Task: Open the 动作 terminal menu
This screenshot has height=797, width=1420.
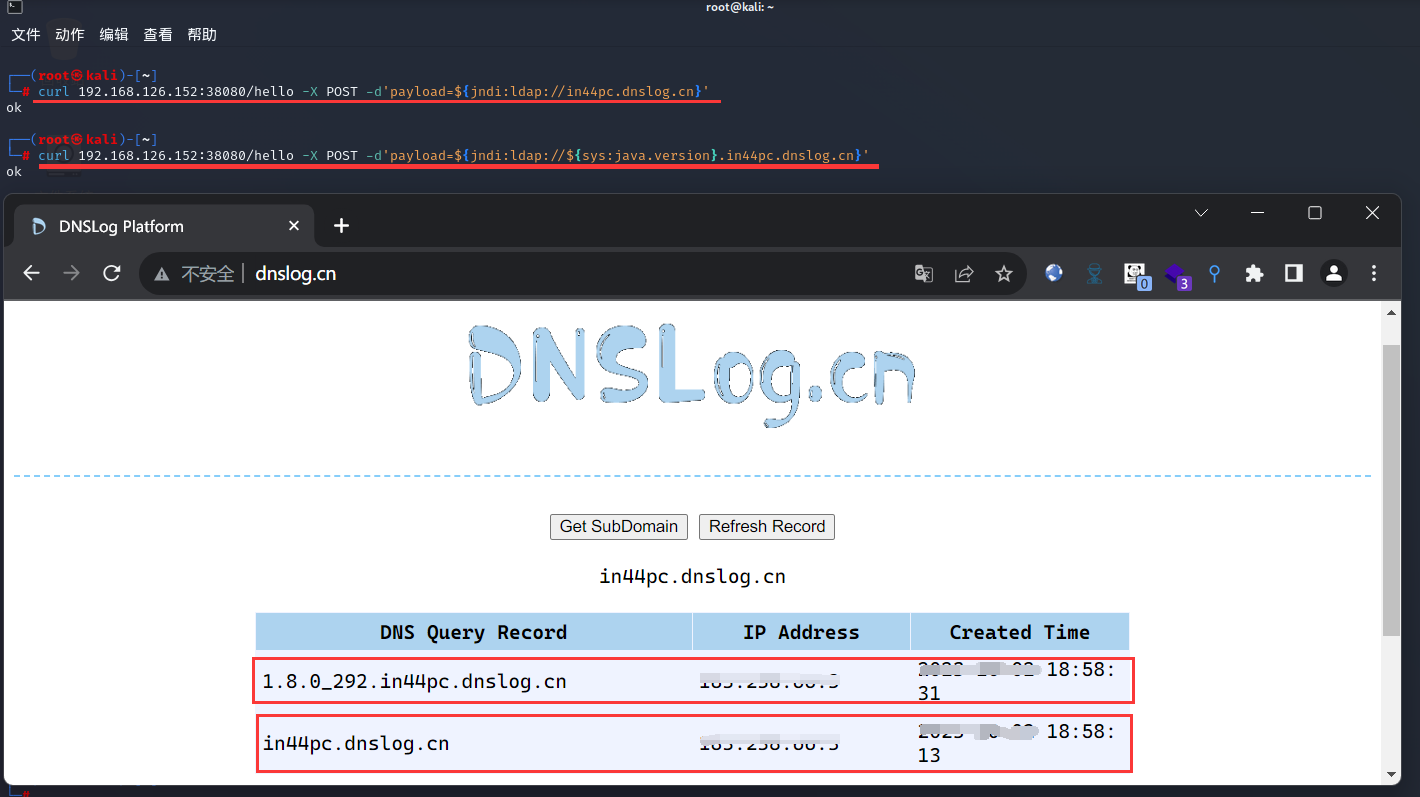Action: 70,35
